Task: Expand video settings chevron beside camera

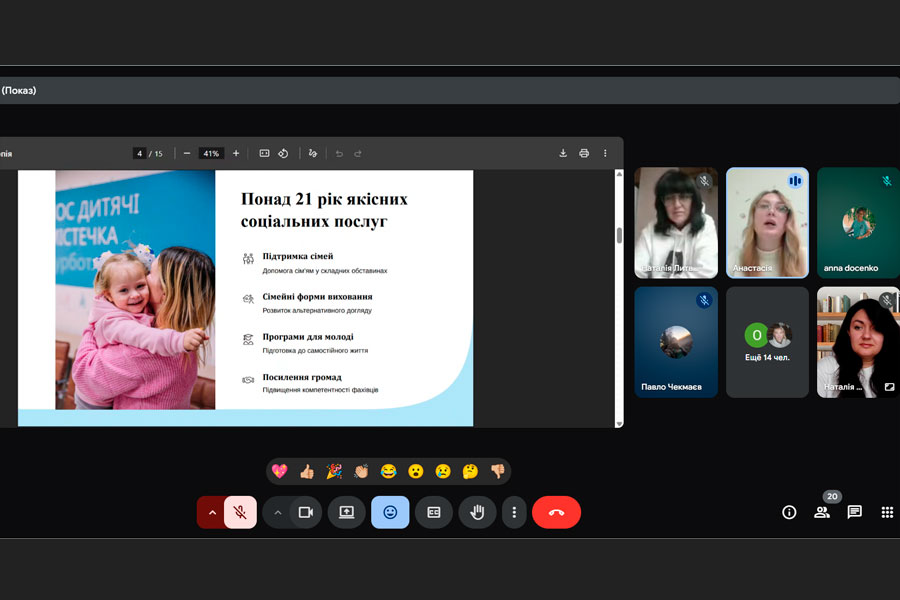Action: (x=278, y=512)
